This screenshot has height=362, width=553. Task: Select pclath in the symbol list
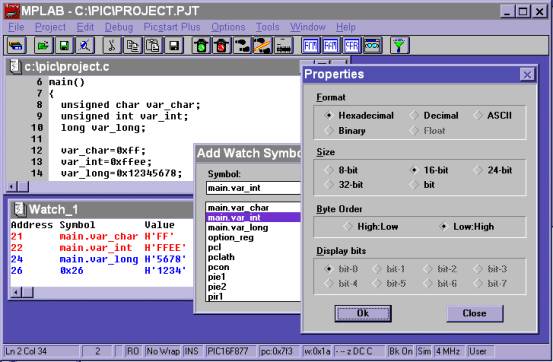pos(253,257)
